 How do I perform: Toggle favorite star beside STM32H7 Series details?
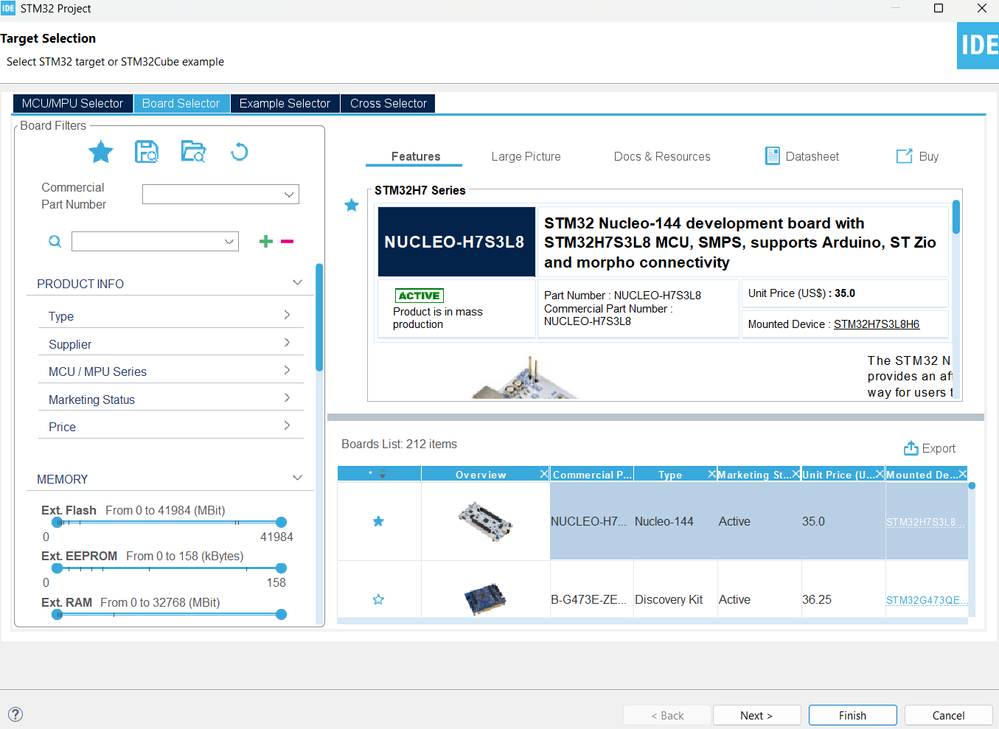click(x=352, y=205)
